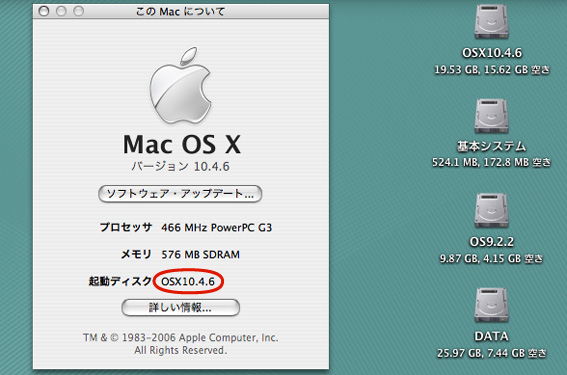The image size is (567, 375).
Task: Click the 524.1 MB, 172.8 MB 空き info
Action: click(491, 162)
